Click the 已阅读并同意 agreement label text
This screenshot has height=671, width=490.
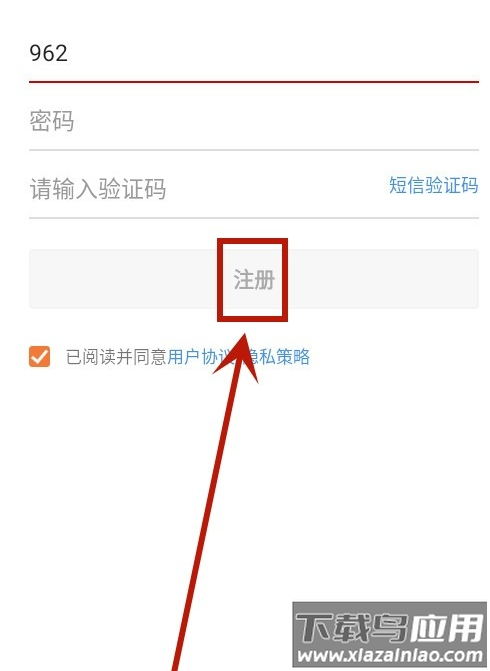click(x=116, y=356)
